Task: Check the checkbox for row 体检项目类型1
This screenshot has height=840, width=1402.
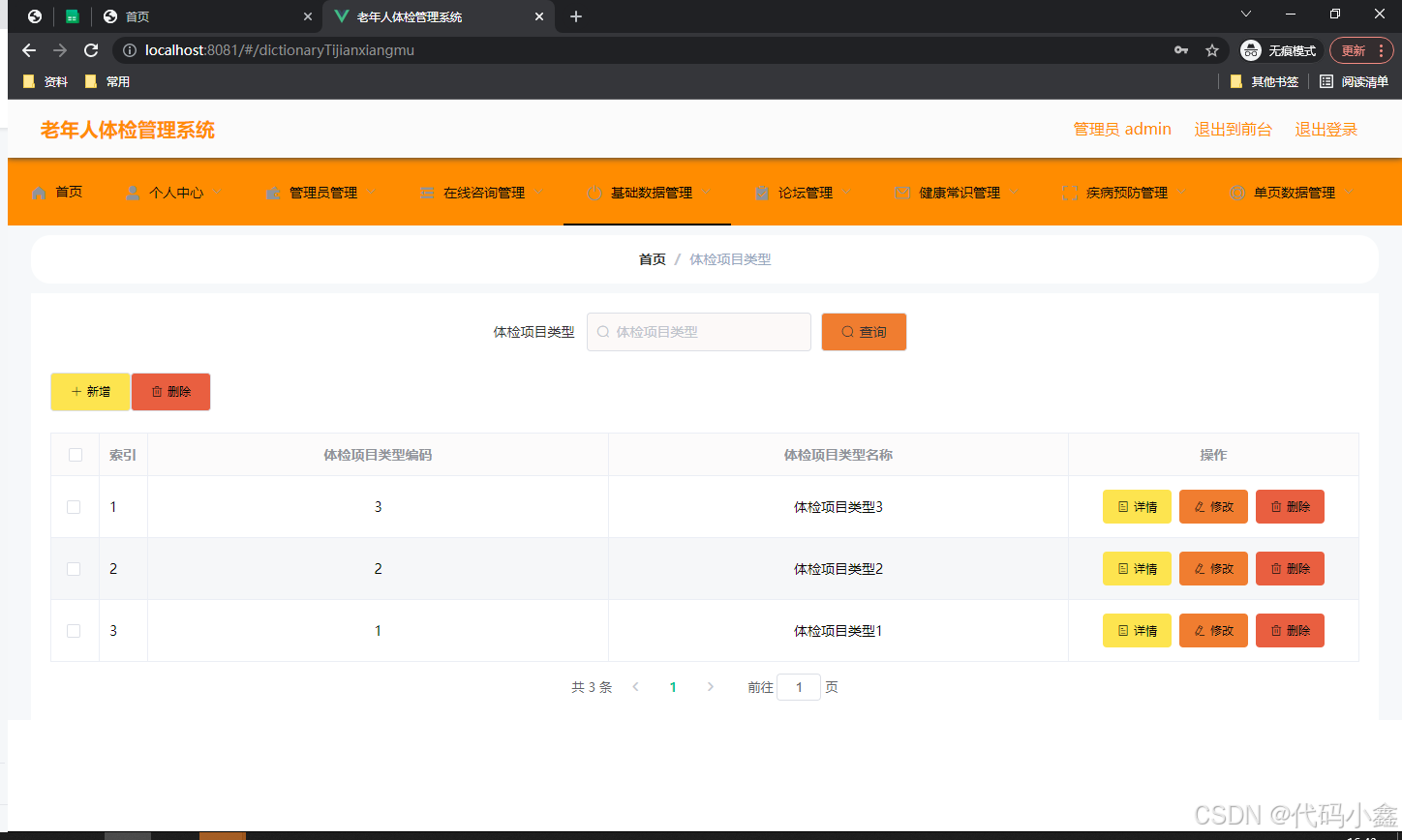Action: 74,631
